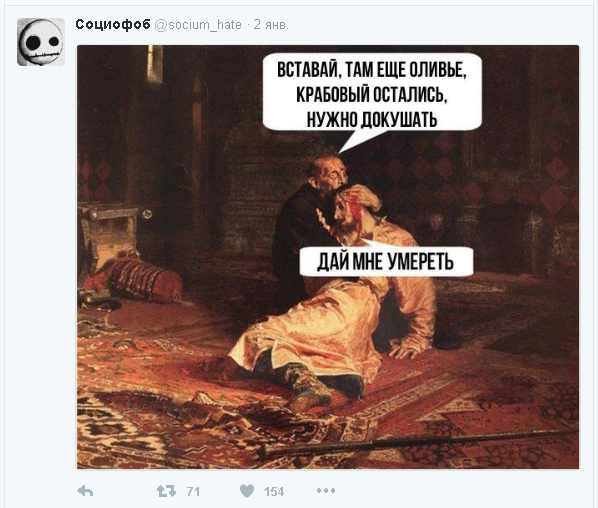The image size is (598, 508).
Task: View the 154 likes count
Action: pyautogui.click(x=274, y=492)
